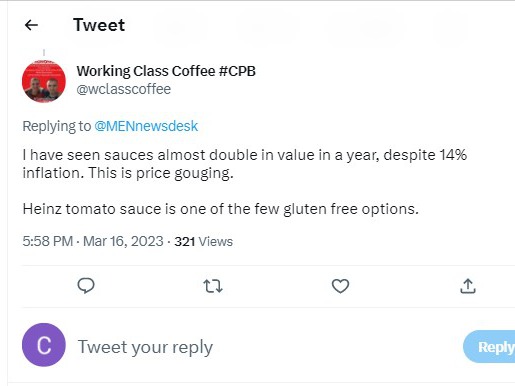Click the 'This is price gouging' sentence

[161, 173]
